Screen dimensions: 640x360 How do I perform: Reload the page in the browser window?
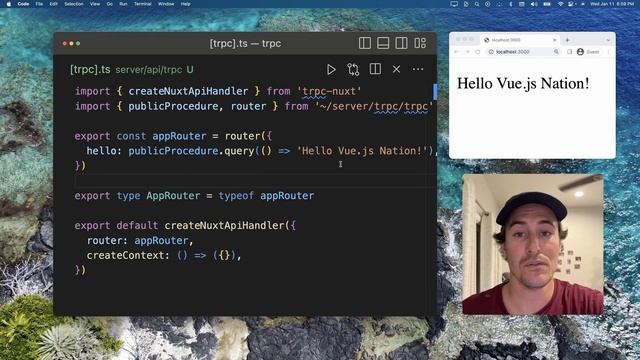478,52
